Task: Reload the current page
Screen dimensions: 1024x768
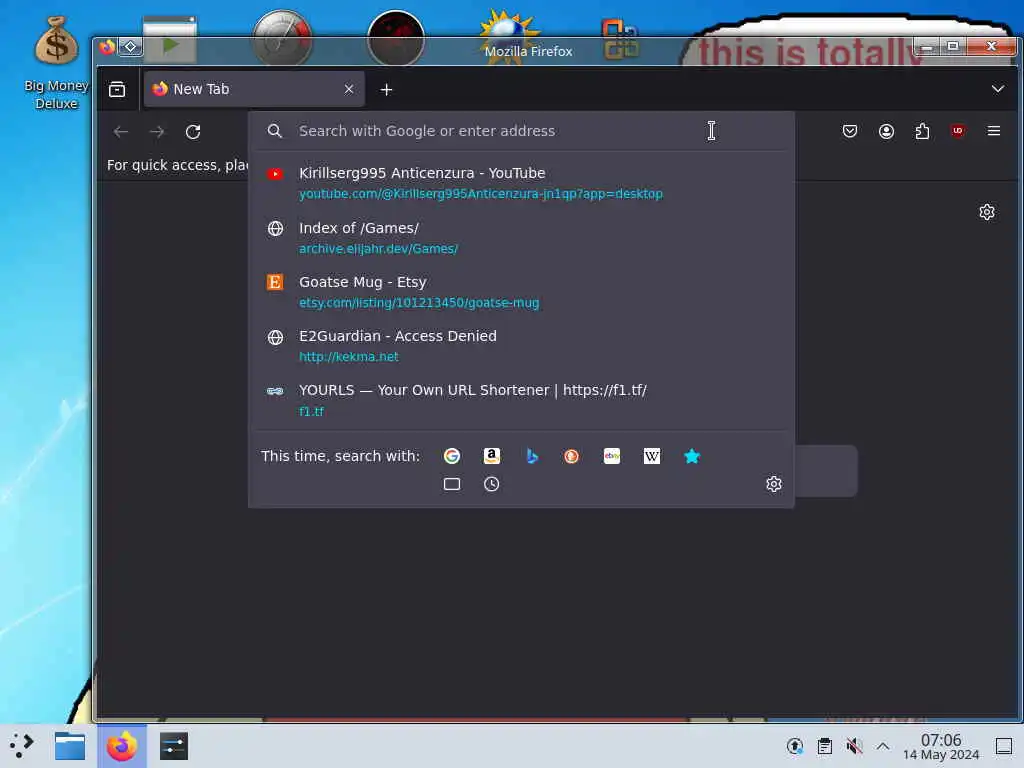Action: 193,132
